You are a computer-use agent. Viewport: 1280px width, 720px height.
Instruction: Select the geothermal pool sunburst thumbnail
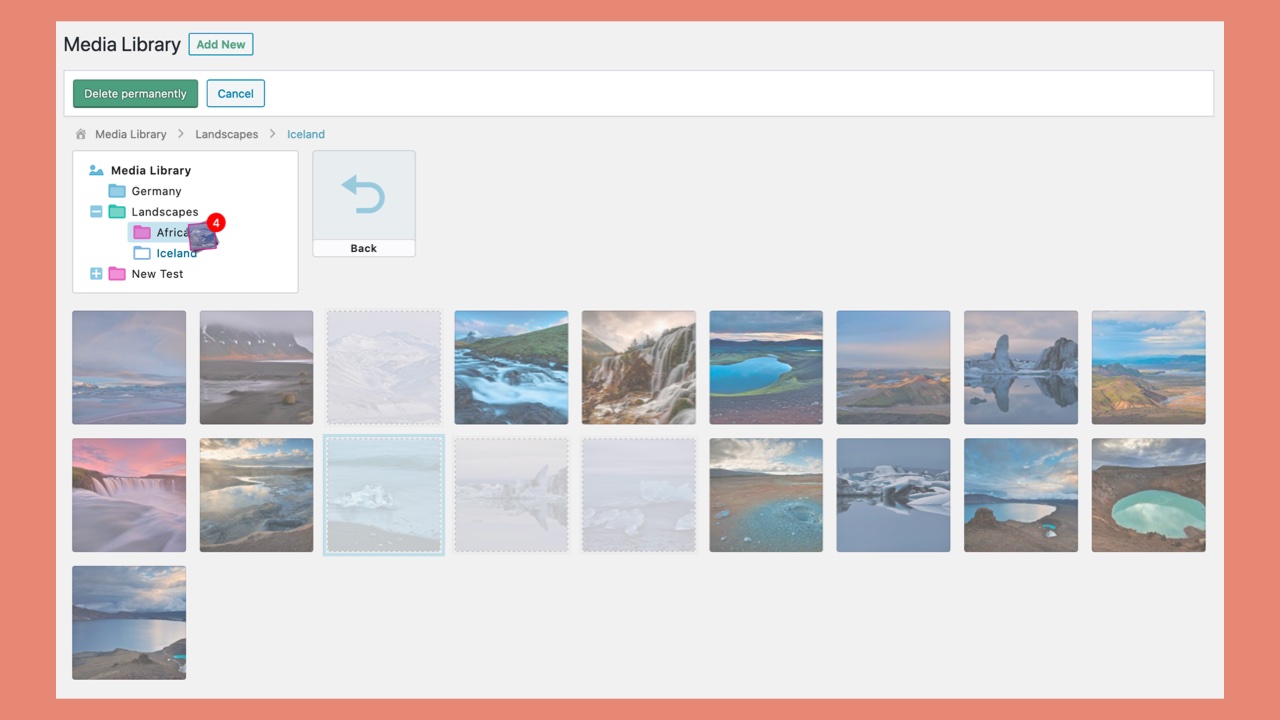pyautogui.click(x=256, y=495)
